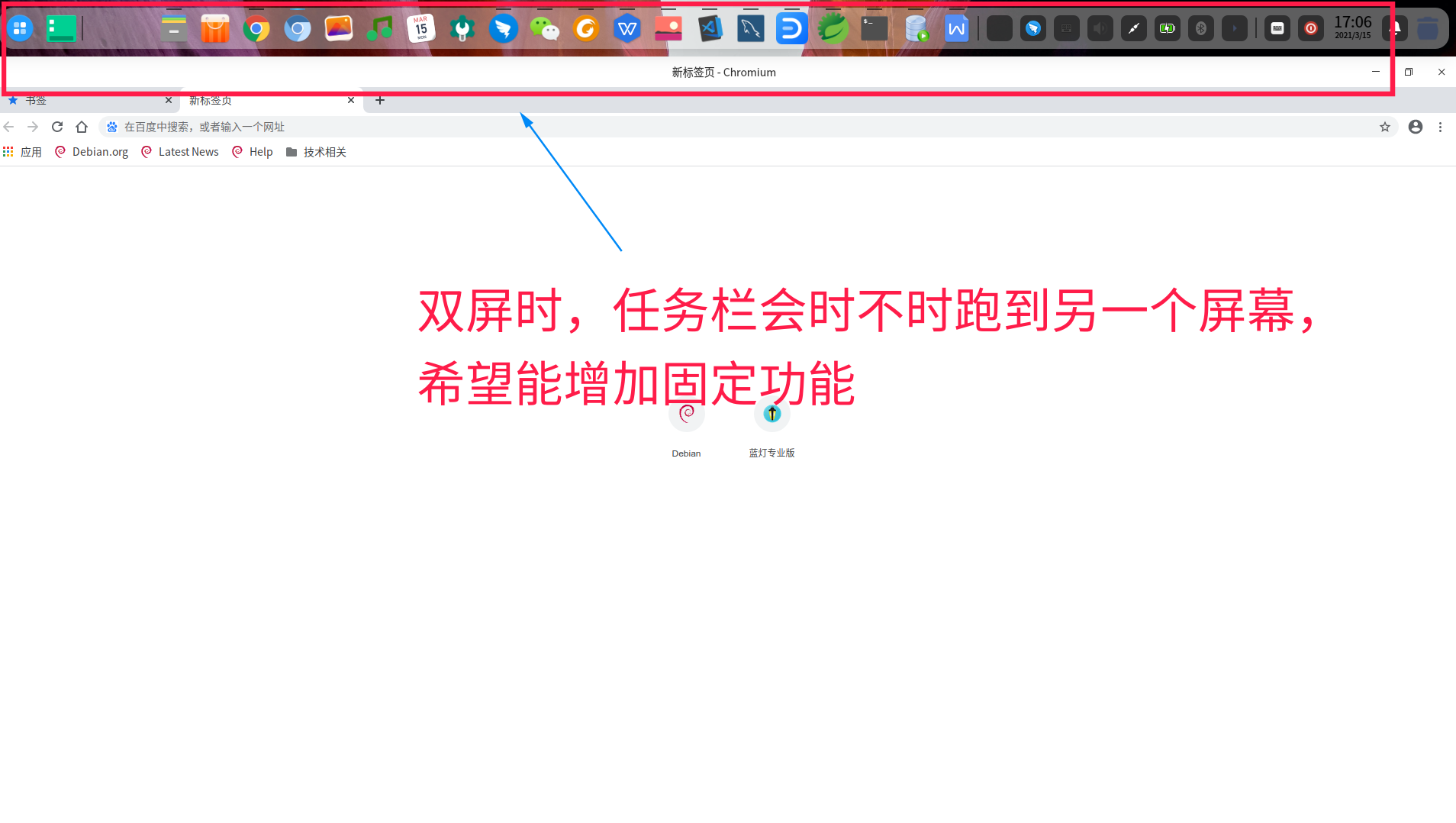Open the battery power tray icon
The width and height of the screenshot is (1456, 823).
coord(1168,29)
